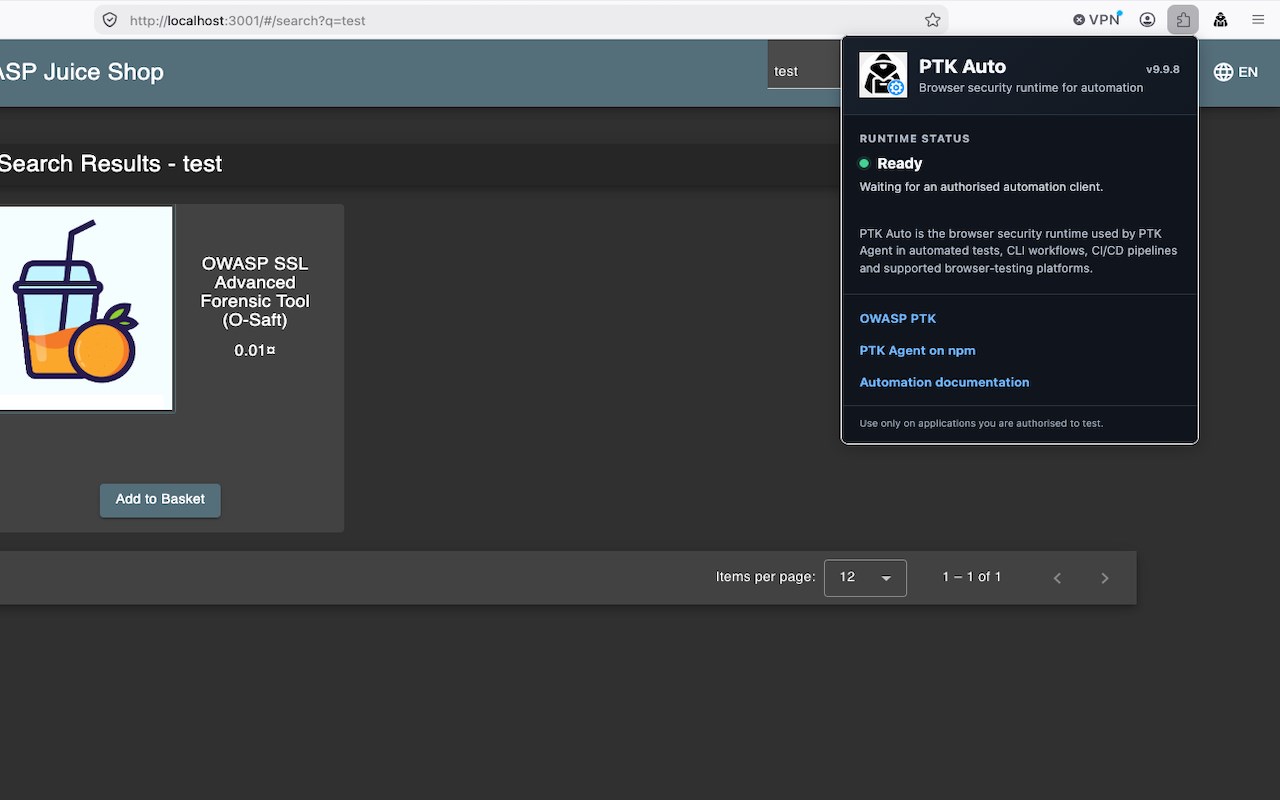
Task: Click the OWASP Juice Shop title
Action: point(81,72)
